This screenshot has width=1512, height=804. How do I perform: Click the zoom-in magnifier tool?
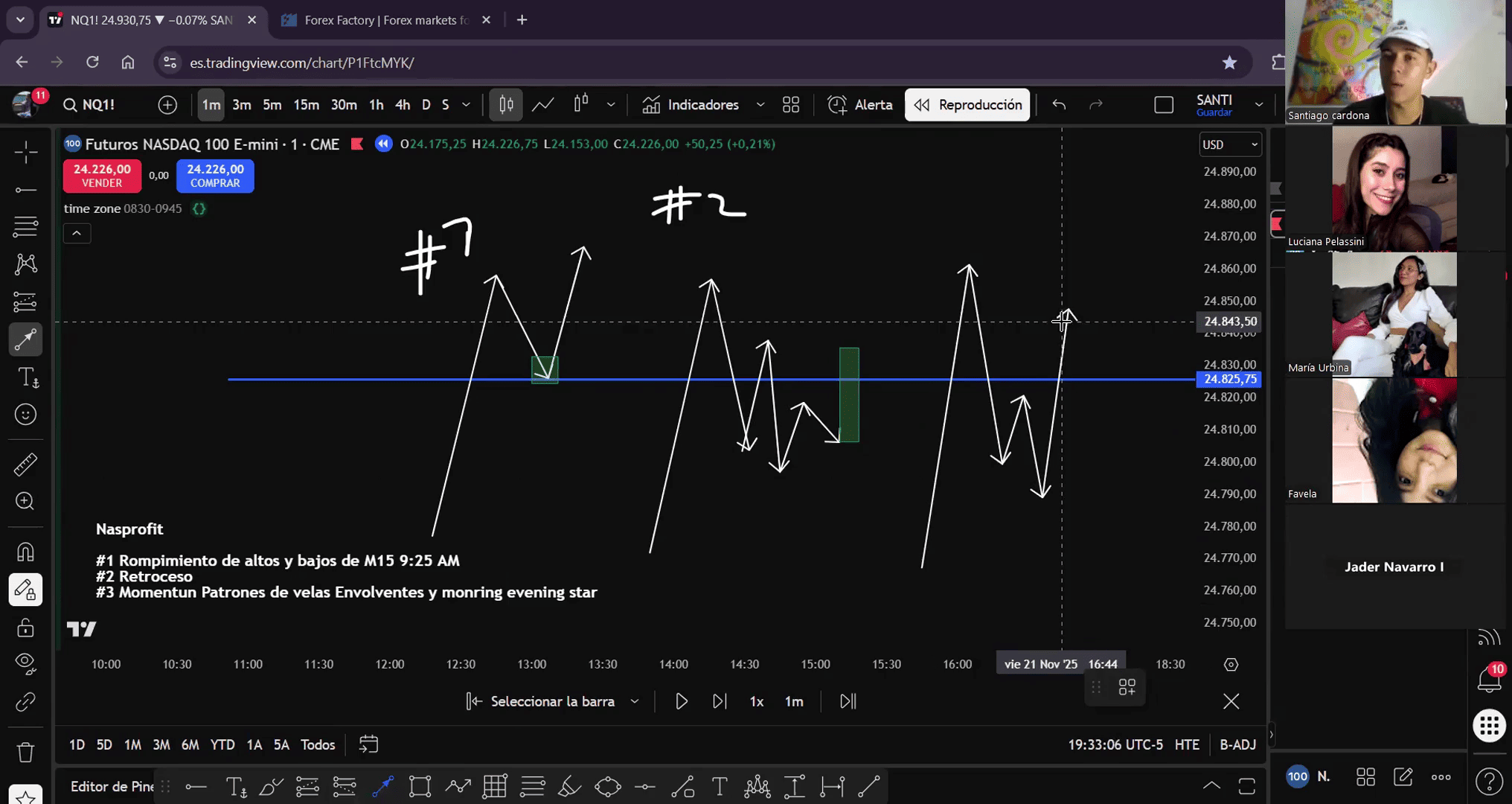tap(25, 502)
